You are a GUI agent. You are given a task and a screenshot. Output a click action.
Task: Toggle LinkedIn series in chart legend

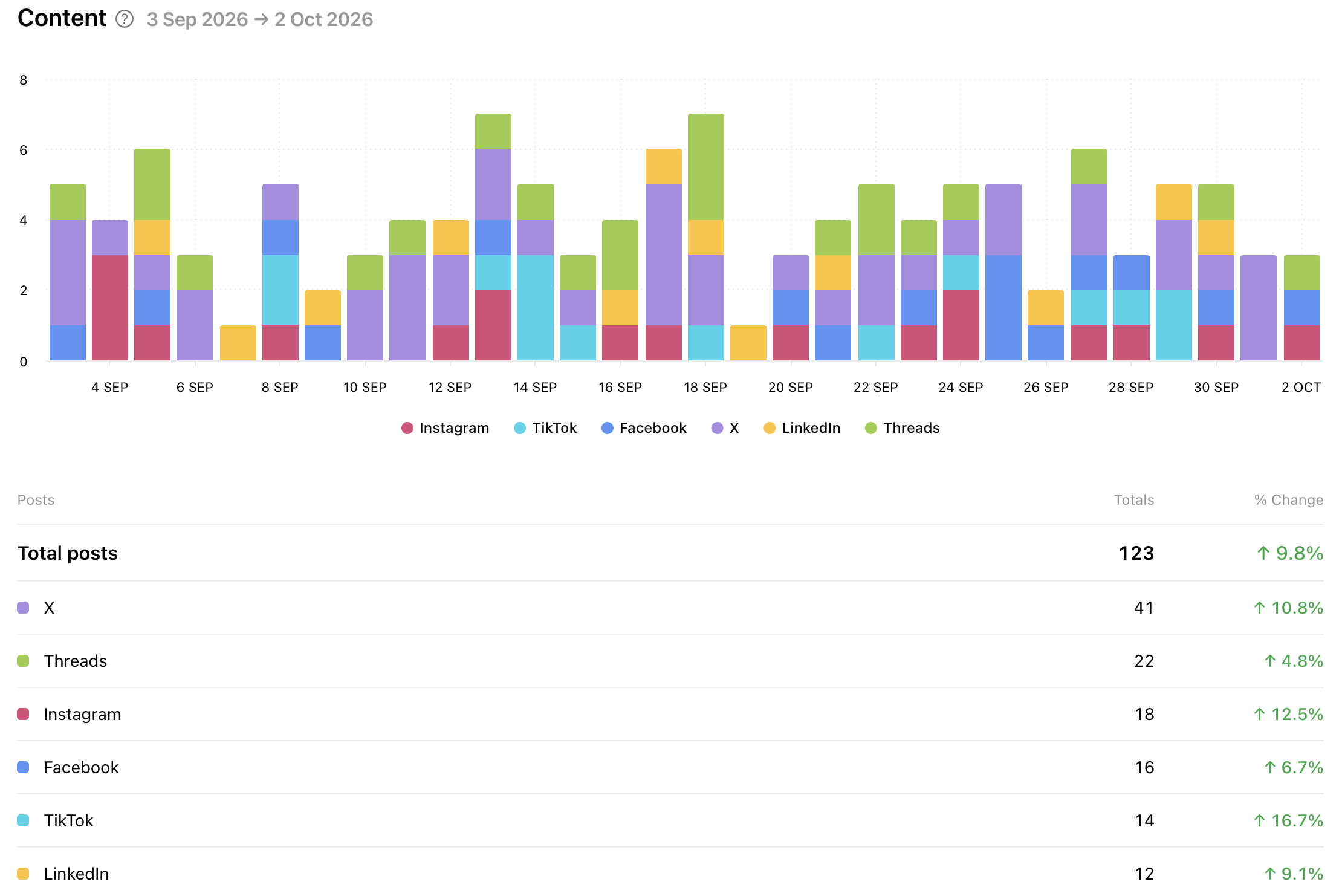802,428
